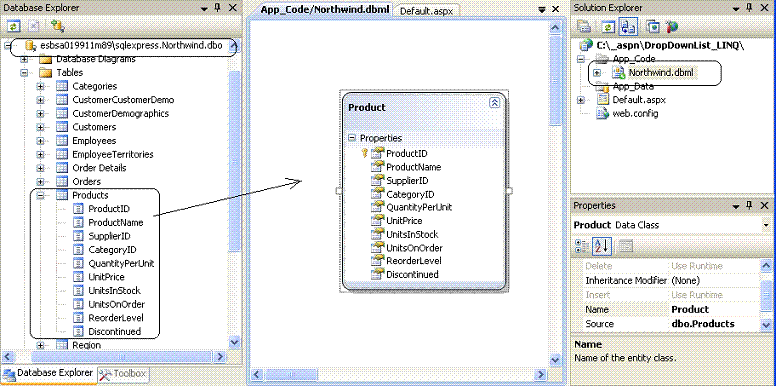Click Copy Web Site toolbar icon
This screenshot has height=386, width=776.
coord(653,26)
